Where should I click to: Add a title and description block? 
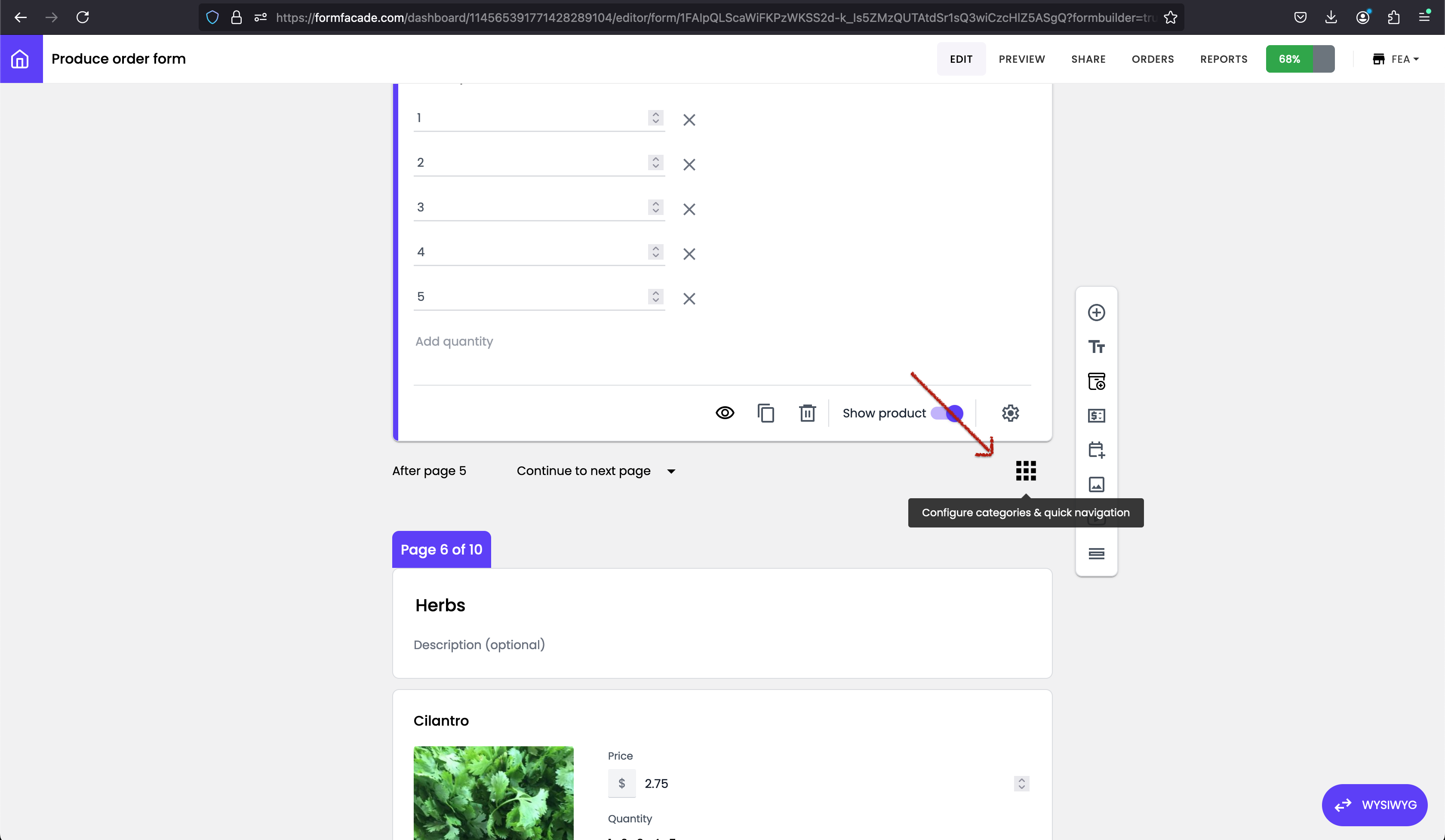click(x=1096, y=346)
